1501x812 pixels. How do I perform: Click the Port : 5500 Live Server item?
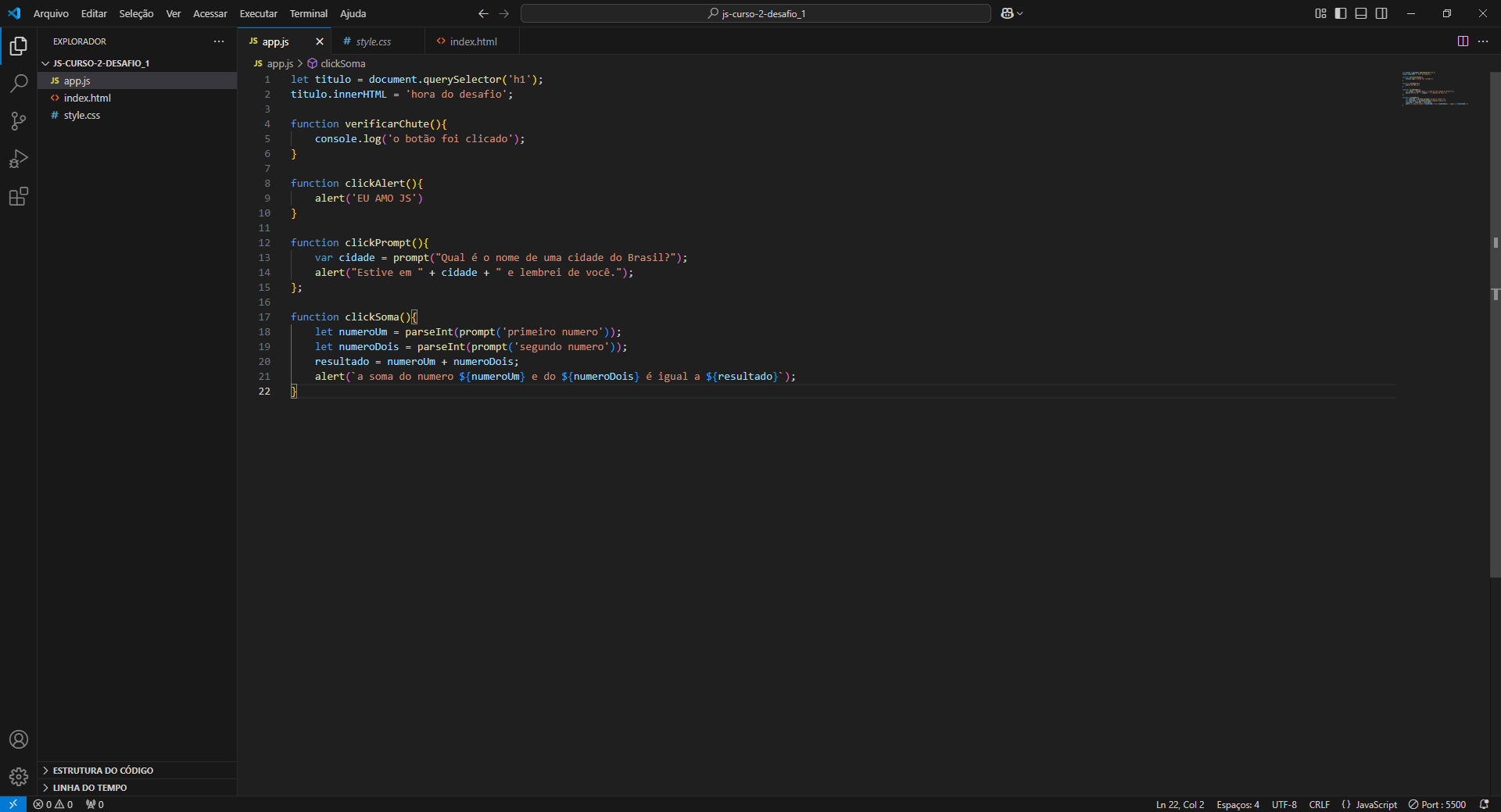pyautogui.click(x=1437, y=804)
